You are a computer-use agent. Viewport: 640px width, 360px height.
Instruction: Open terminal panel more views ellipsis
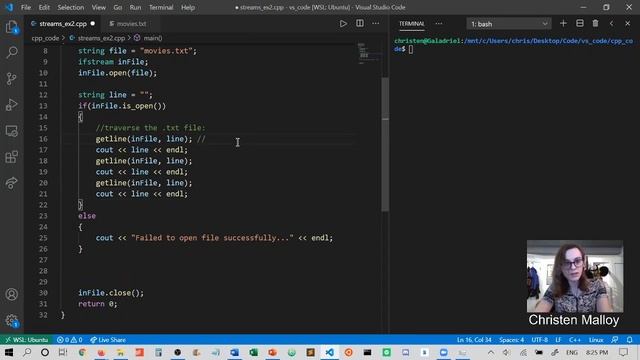(x=439, y=24)
